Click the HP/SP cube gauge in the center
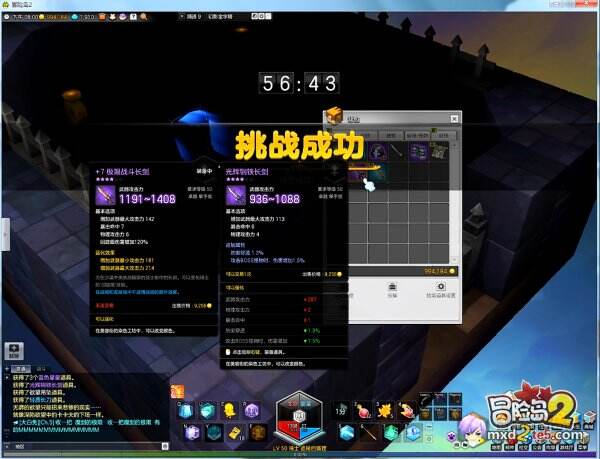 pos(299,418)
